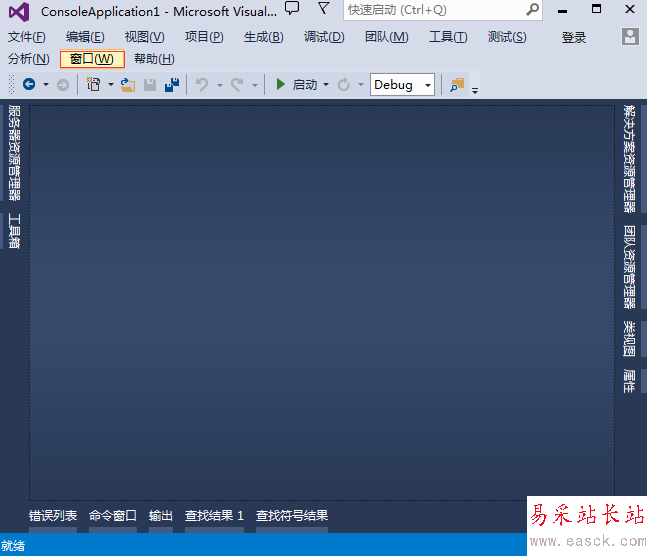This screenshot has width=647, height=556.
Task: Click the Undo arrow icon
Action: click(x=202, y=85)
